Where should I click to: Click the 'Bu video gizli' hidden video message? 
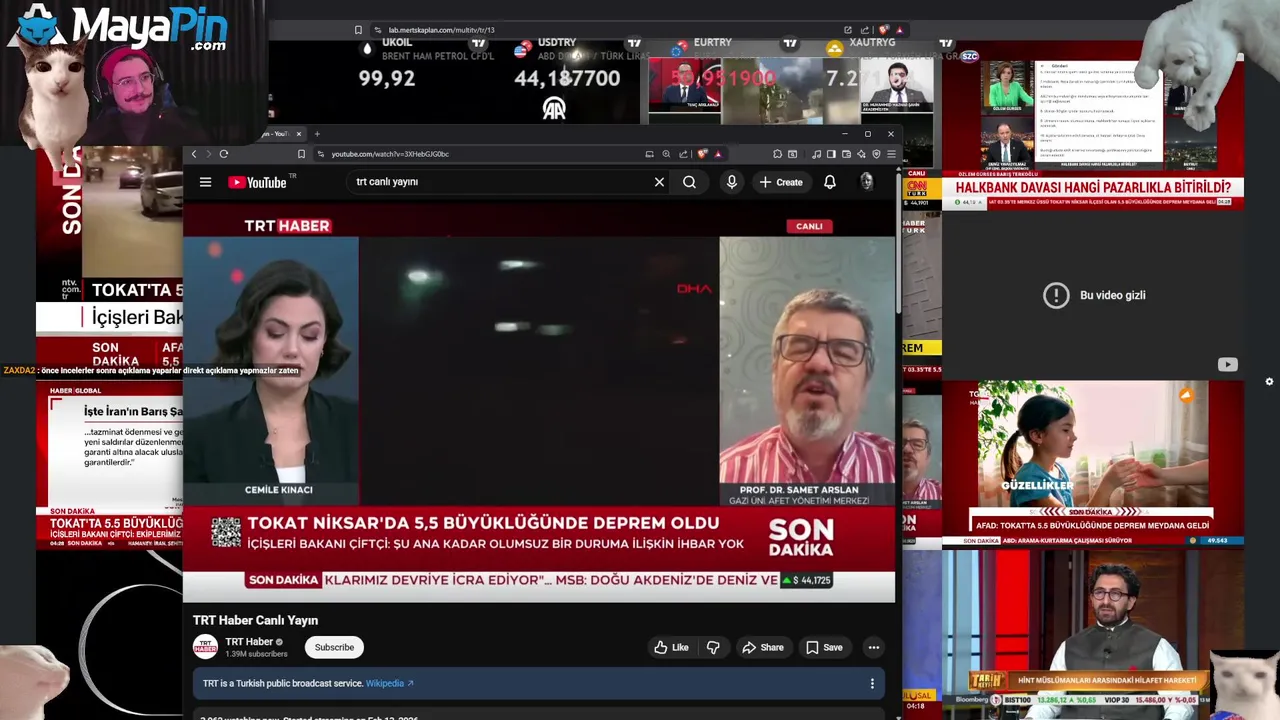1095,295
